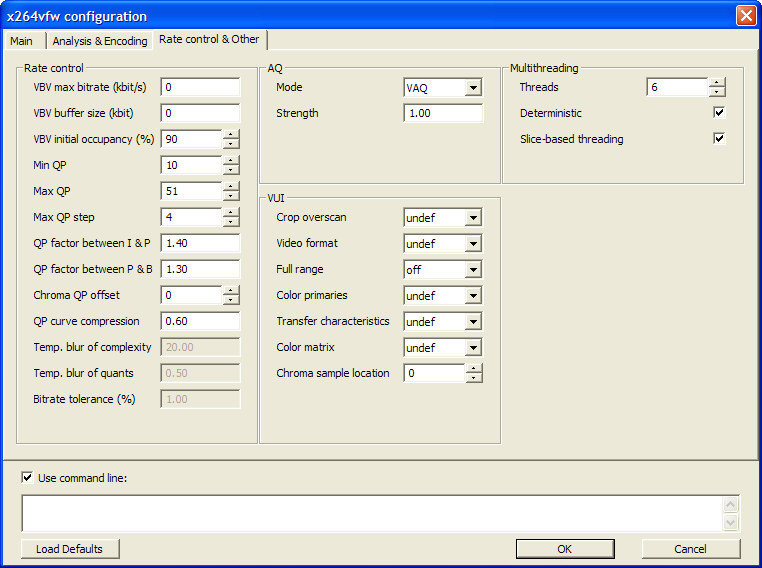Click the QP factor between P & B field

coord(200,269)
